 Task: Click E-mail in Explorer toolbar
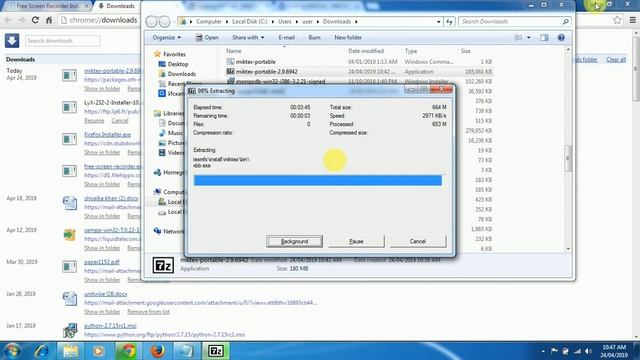pyautogui.click(x=286, y=38)
